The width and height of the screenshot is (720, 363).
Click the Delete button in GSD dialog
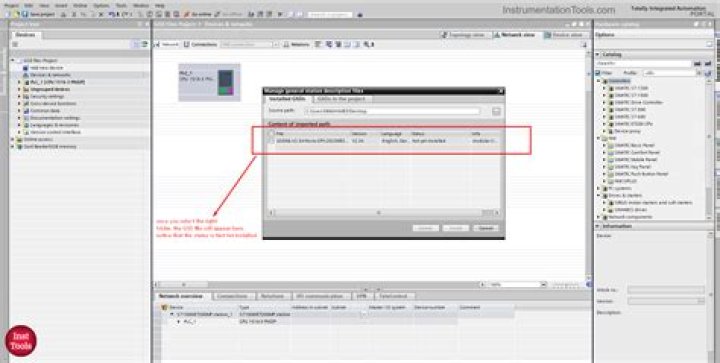click(x=426, y=228)
